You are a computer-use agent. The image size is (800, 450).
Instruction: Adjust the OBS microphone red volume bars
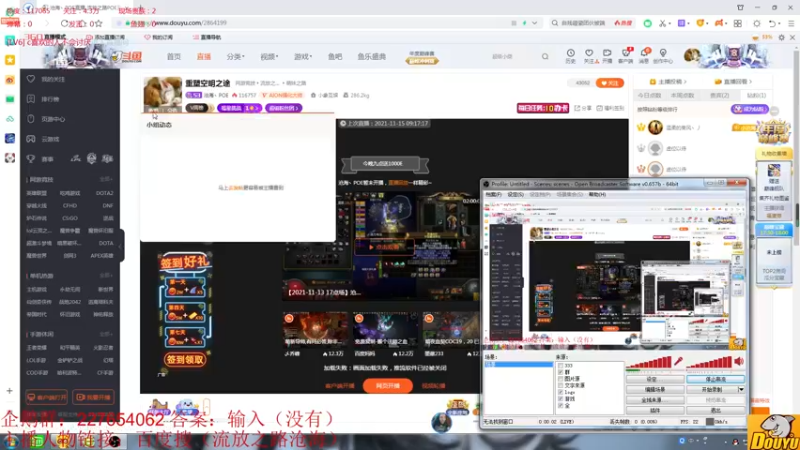pos(648,362)
